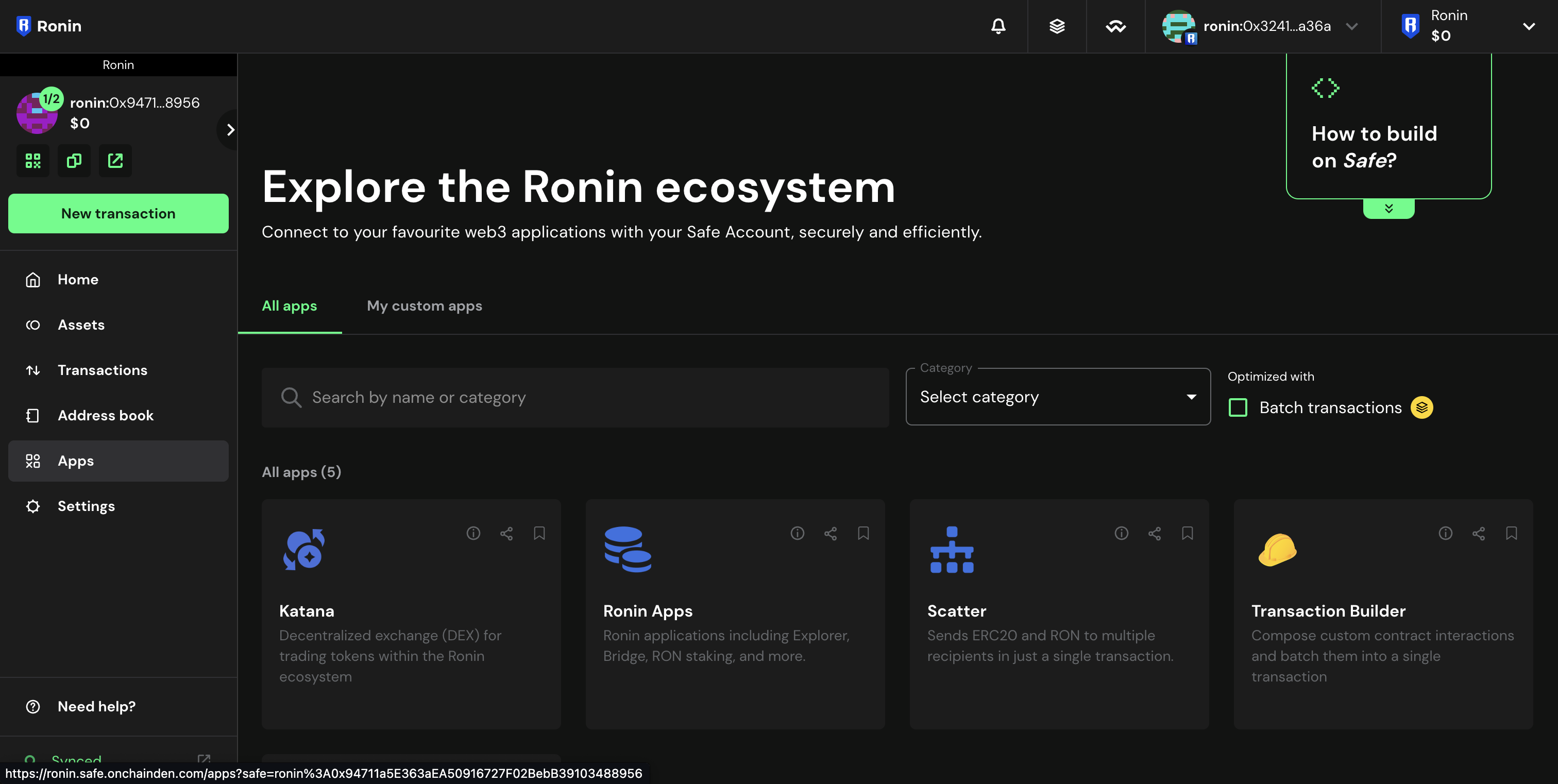Viewport: 1558px width, 784px height.
Task: View info for Ronin Apps
Action: click(x=797, y=533)
